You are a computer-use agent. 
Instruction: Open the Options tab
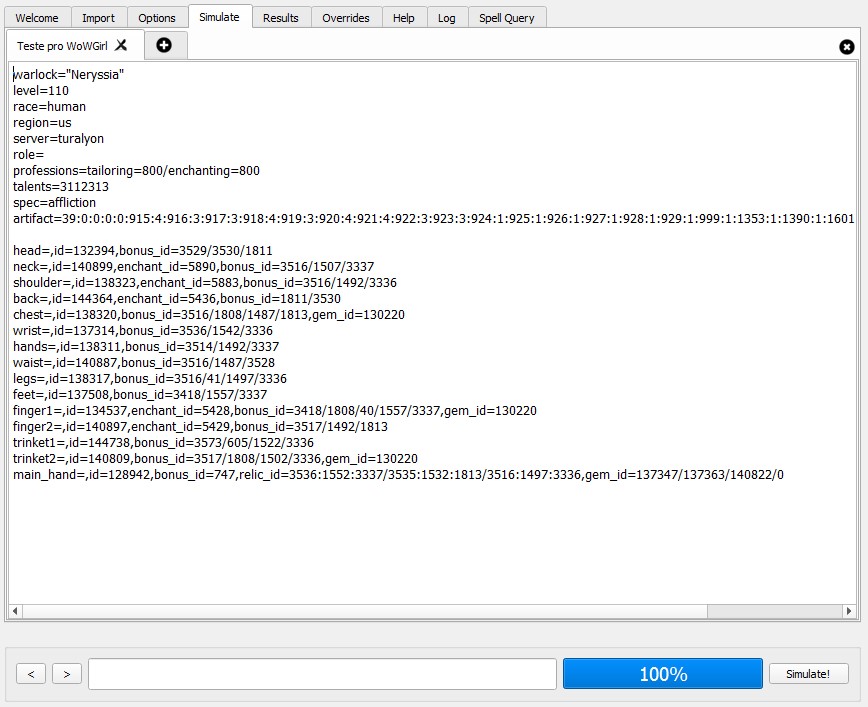click(x=157, y=18)
